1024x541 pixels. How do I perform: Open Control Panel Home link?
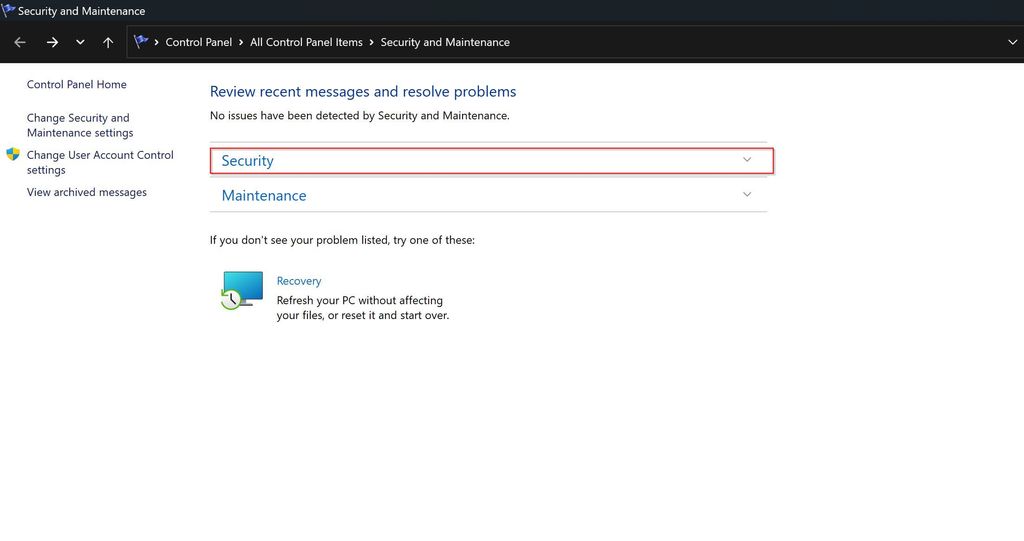[77, 85]
